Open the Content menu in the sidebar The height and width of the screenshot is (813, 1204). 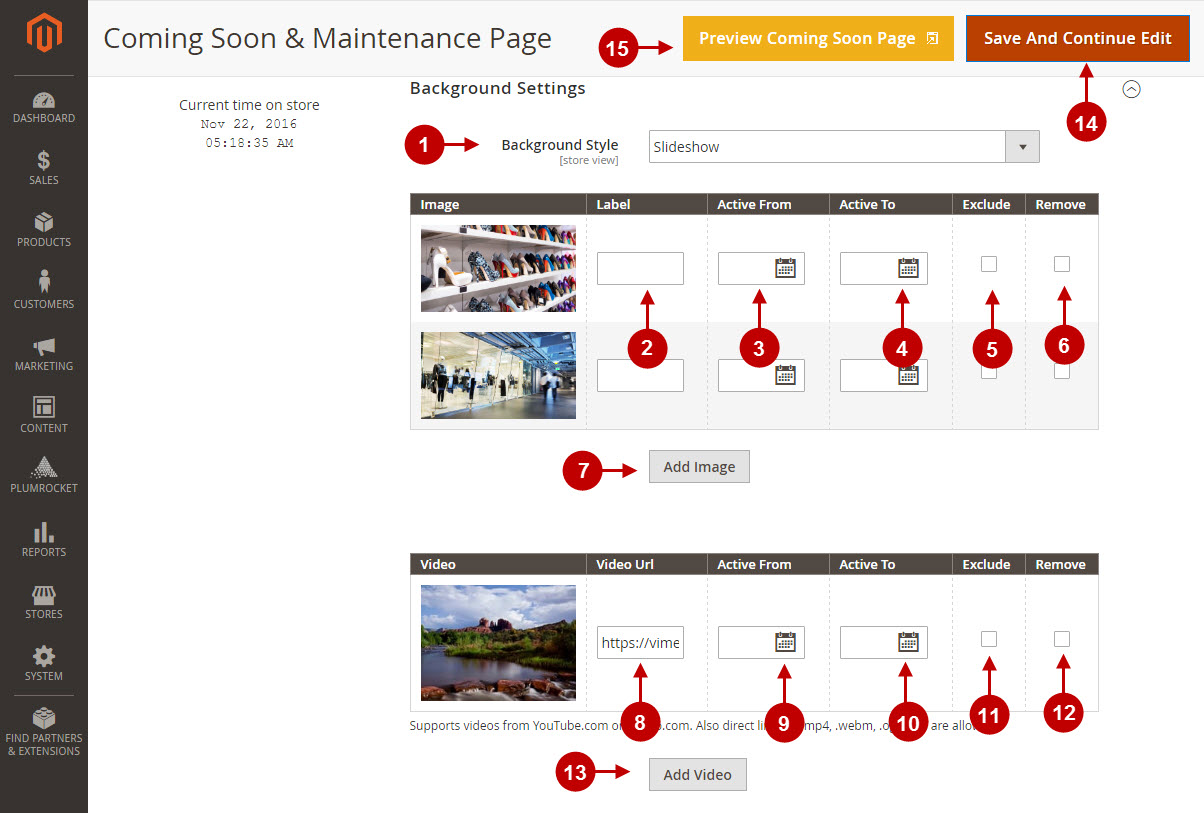coord(44,416)
